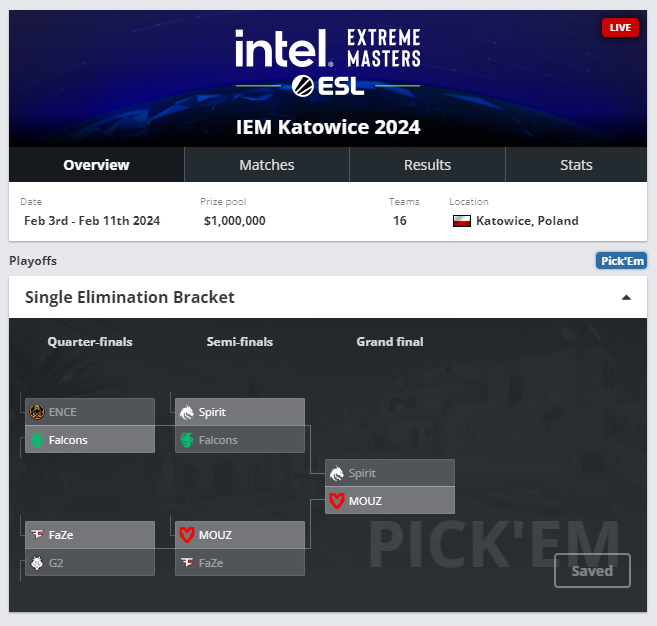
Task: Click the Falcons logo in quarter-finals
Action: 37,440
